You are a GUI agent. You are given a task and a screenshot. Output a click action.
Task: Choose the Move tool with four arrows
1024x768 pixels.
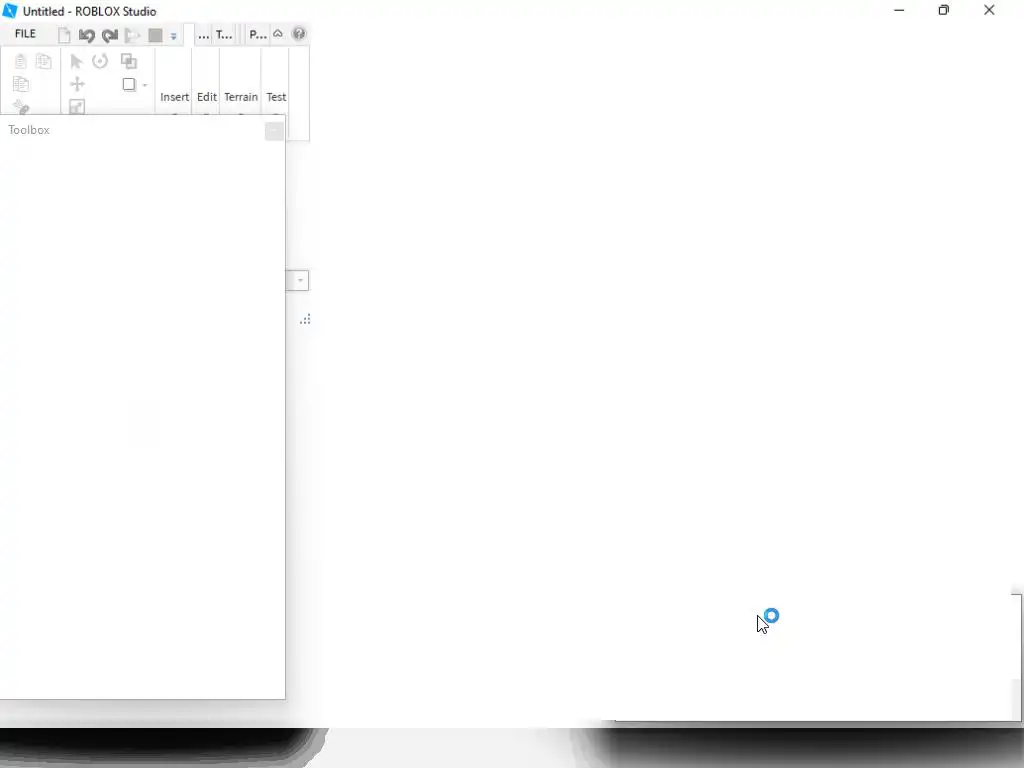point(77,84)
